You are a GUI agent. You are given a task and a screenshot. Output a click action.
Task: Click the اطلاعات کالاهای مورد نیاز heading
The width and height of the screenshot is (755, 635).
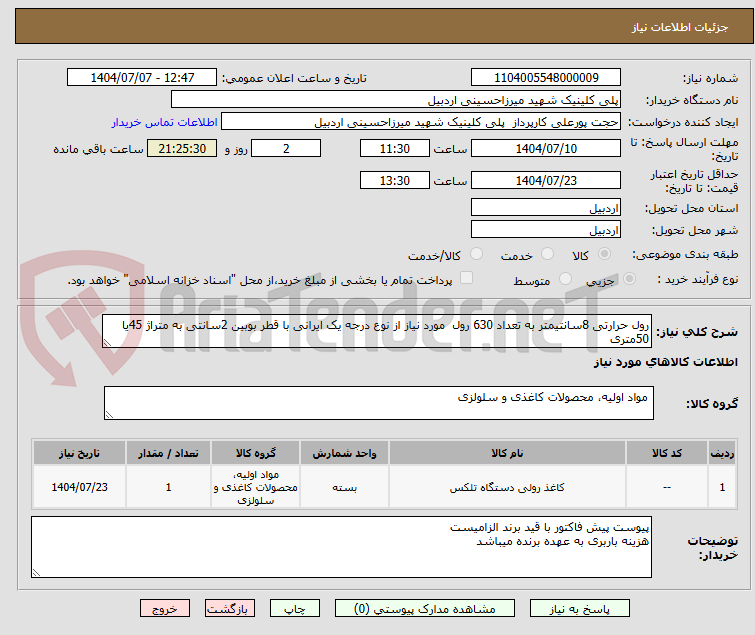[665, 362]
